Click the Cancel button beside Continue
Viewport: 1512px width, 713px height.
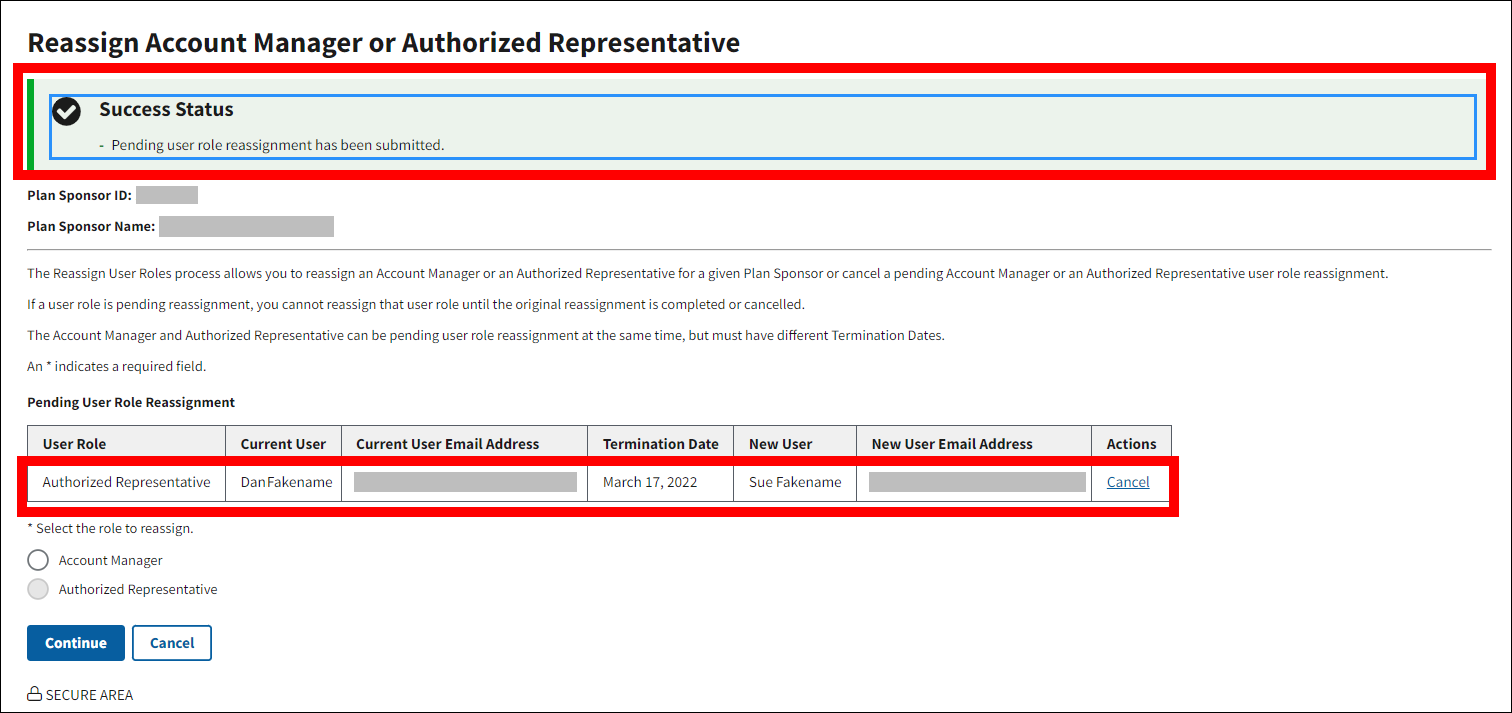pyautogui.click(x=171, y=643)
